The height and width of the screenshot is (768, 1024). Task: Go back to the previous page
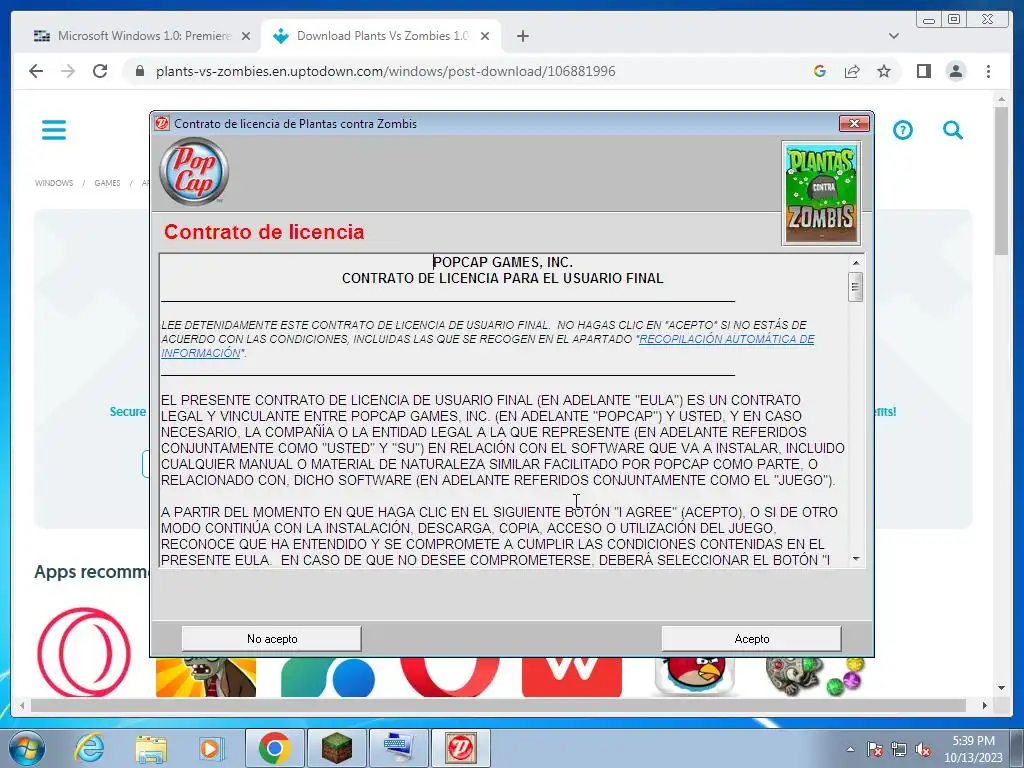[36, 71]
